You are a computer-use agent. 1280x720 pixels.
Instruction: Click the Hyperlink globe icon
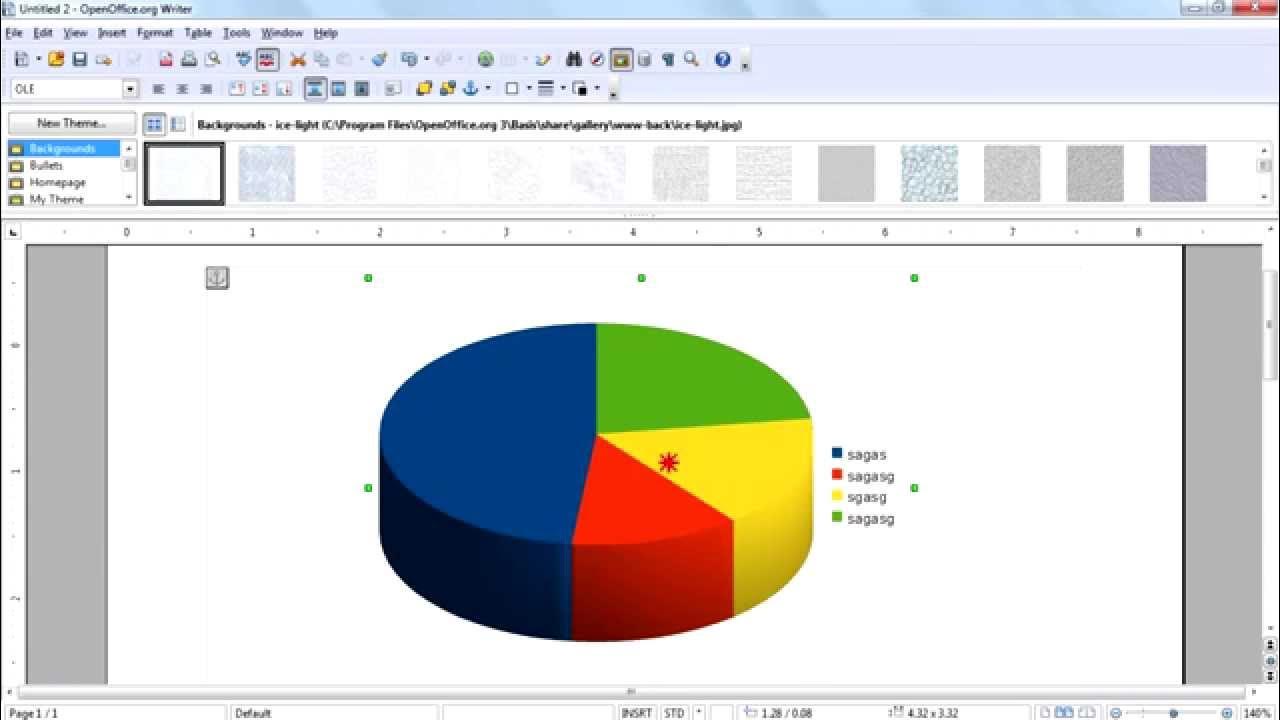tap(485, 59)
